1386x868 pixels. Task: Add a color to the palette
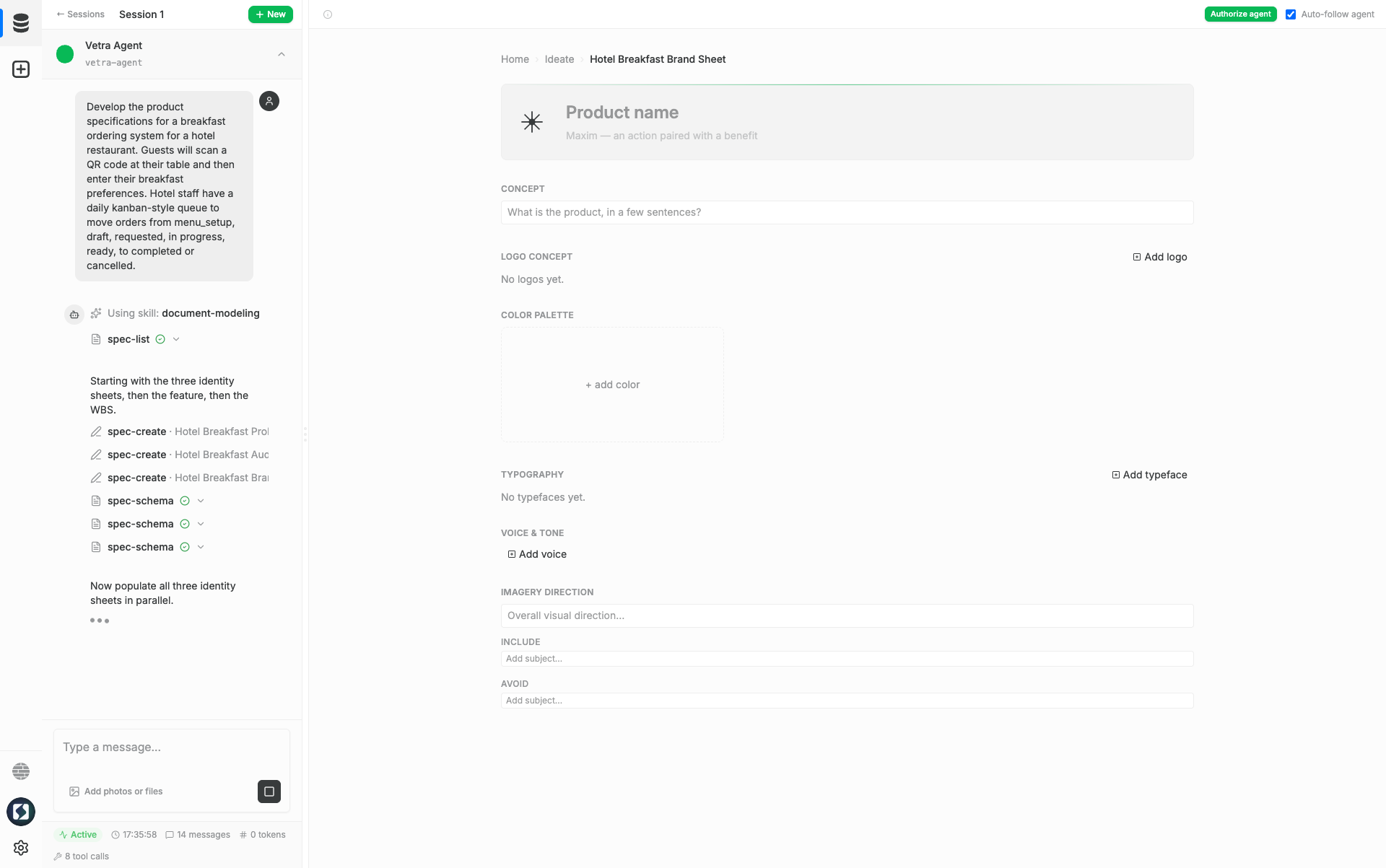[x=612, y=385]
